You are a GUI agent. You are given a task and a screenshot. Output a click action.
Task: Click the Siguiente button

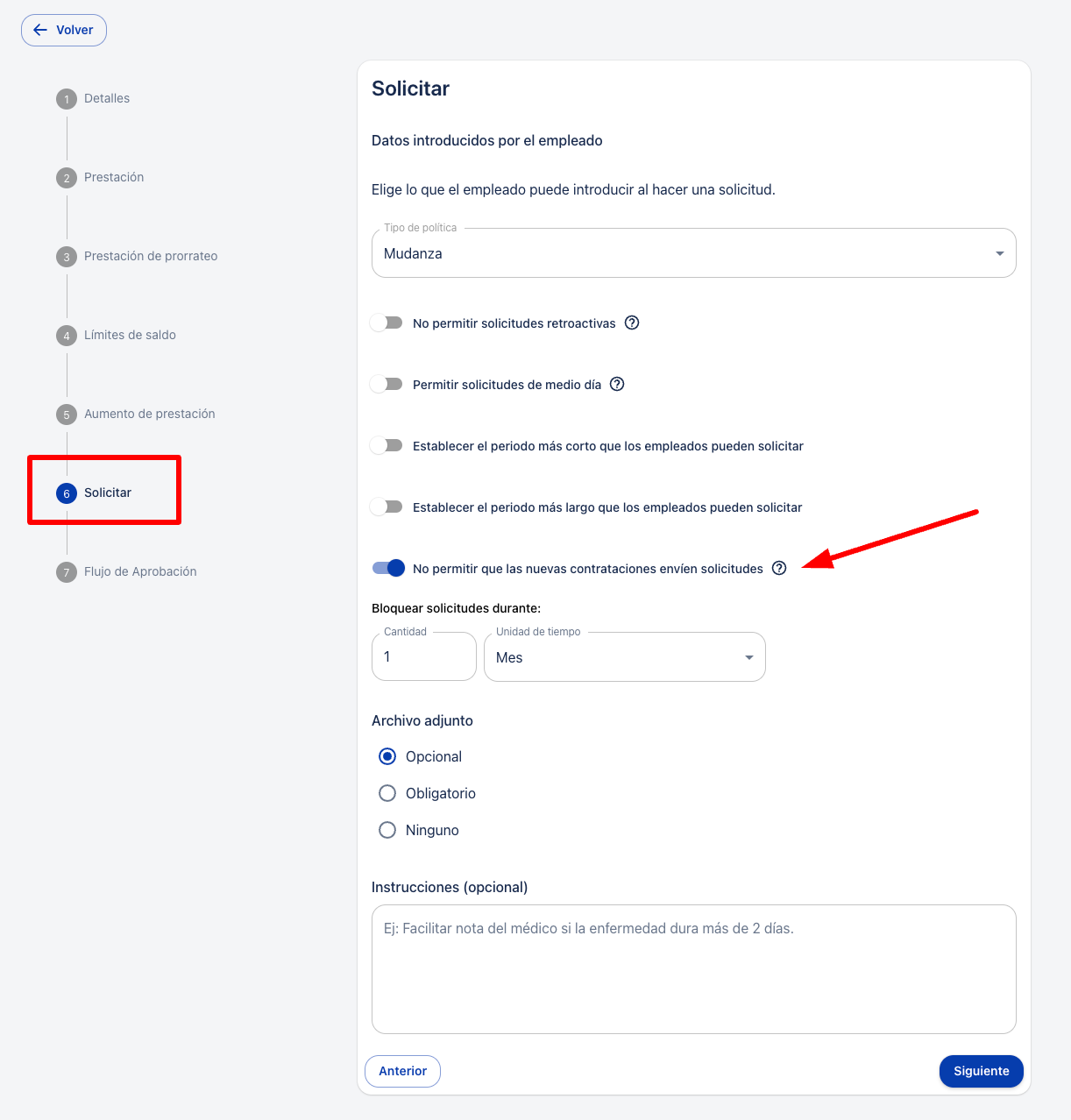[982, 1071]
